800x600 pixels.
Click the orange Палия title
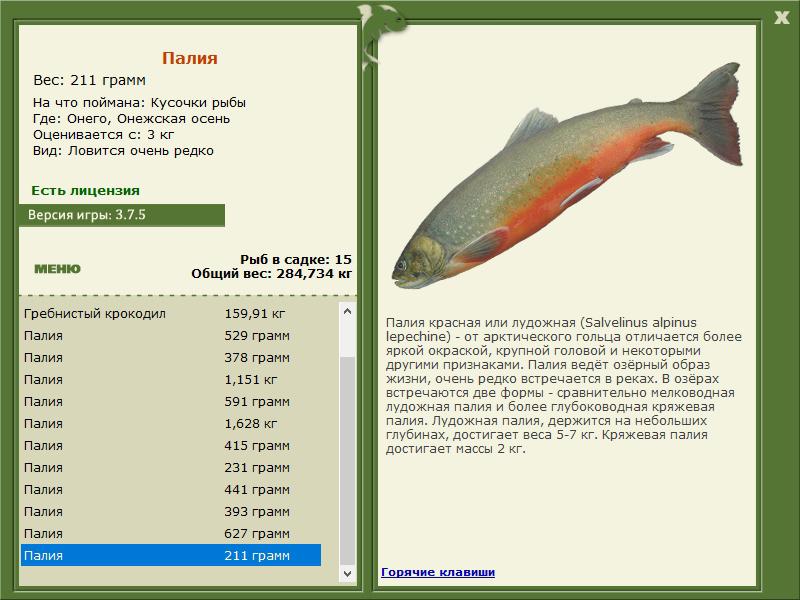coord(190,58)
